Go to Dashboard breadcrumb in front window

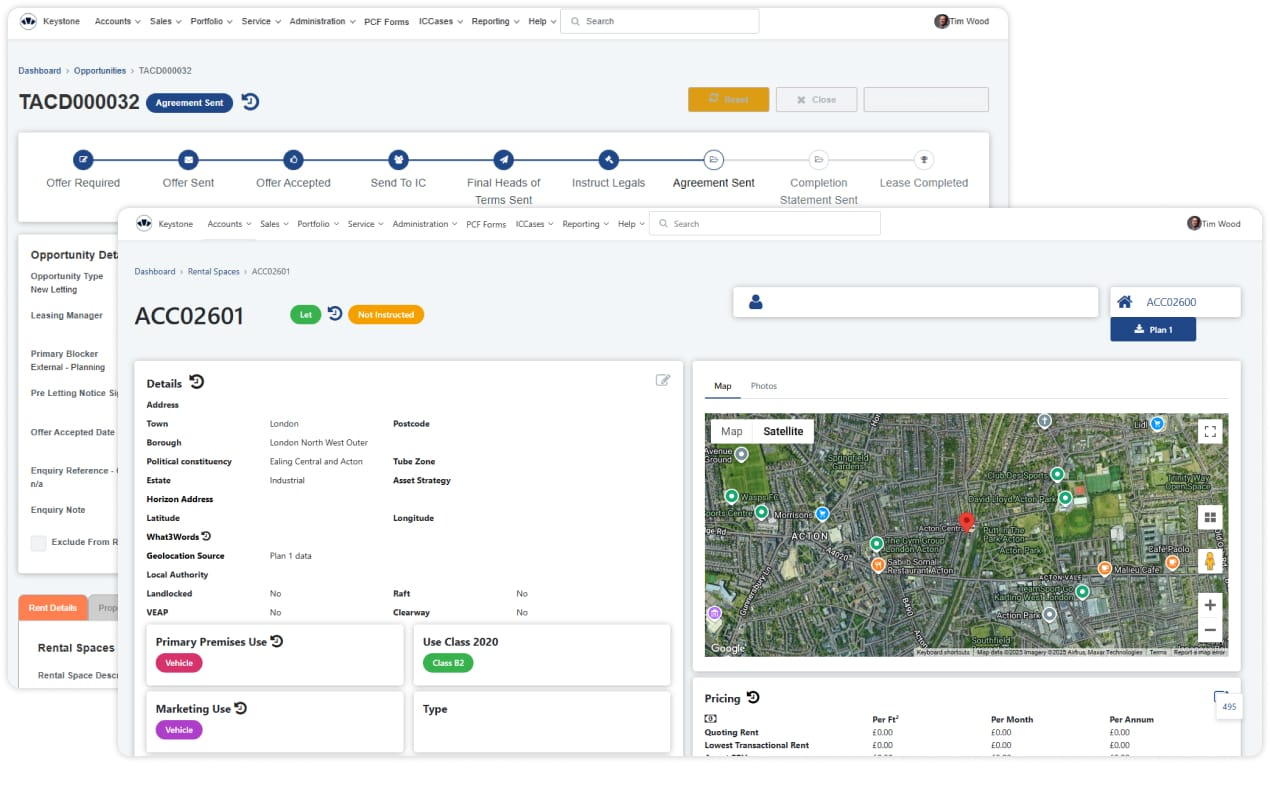tap(155, 272)
